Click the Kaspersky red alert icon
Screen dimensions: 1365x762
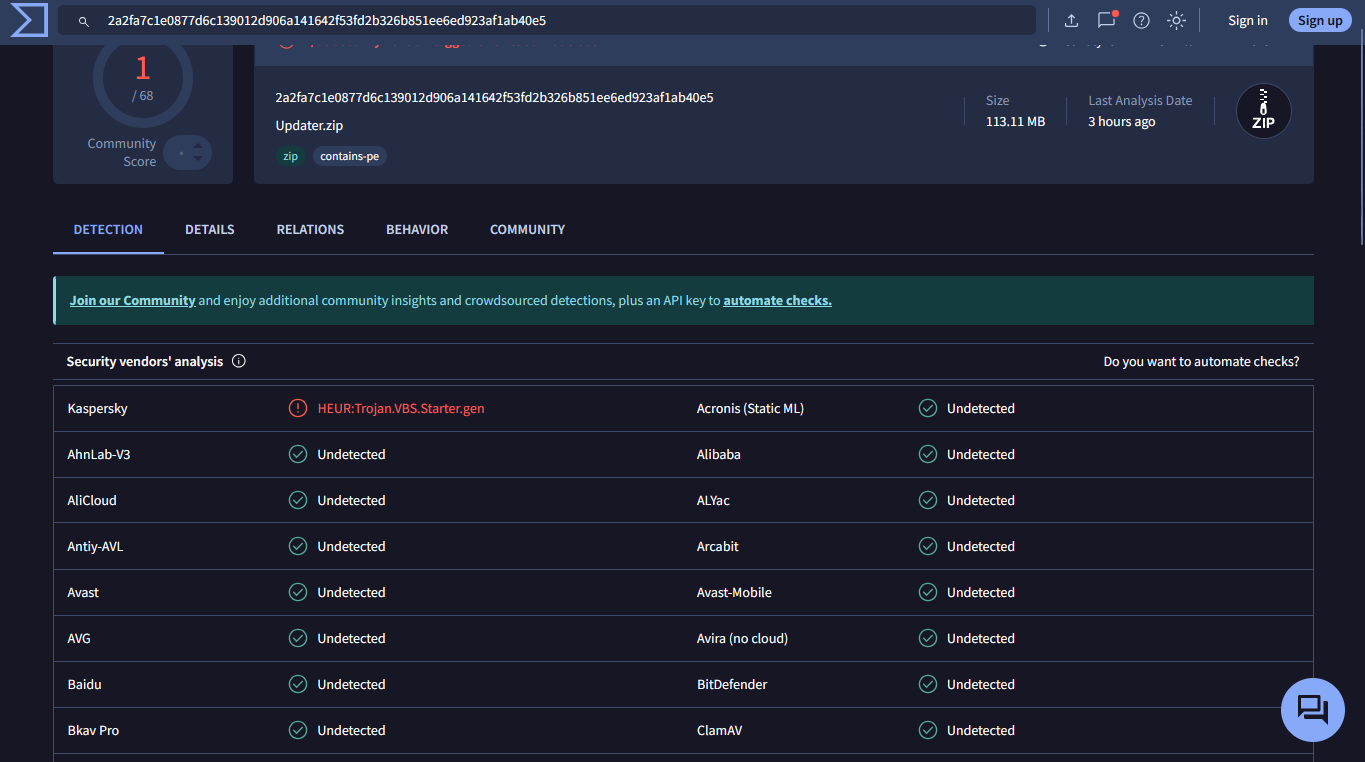coord(298,408)
